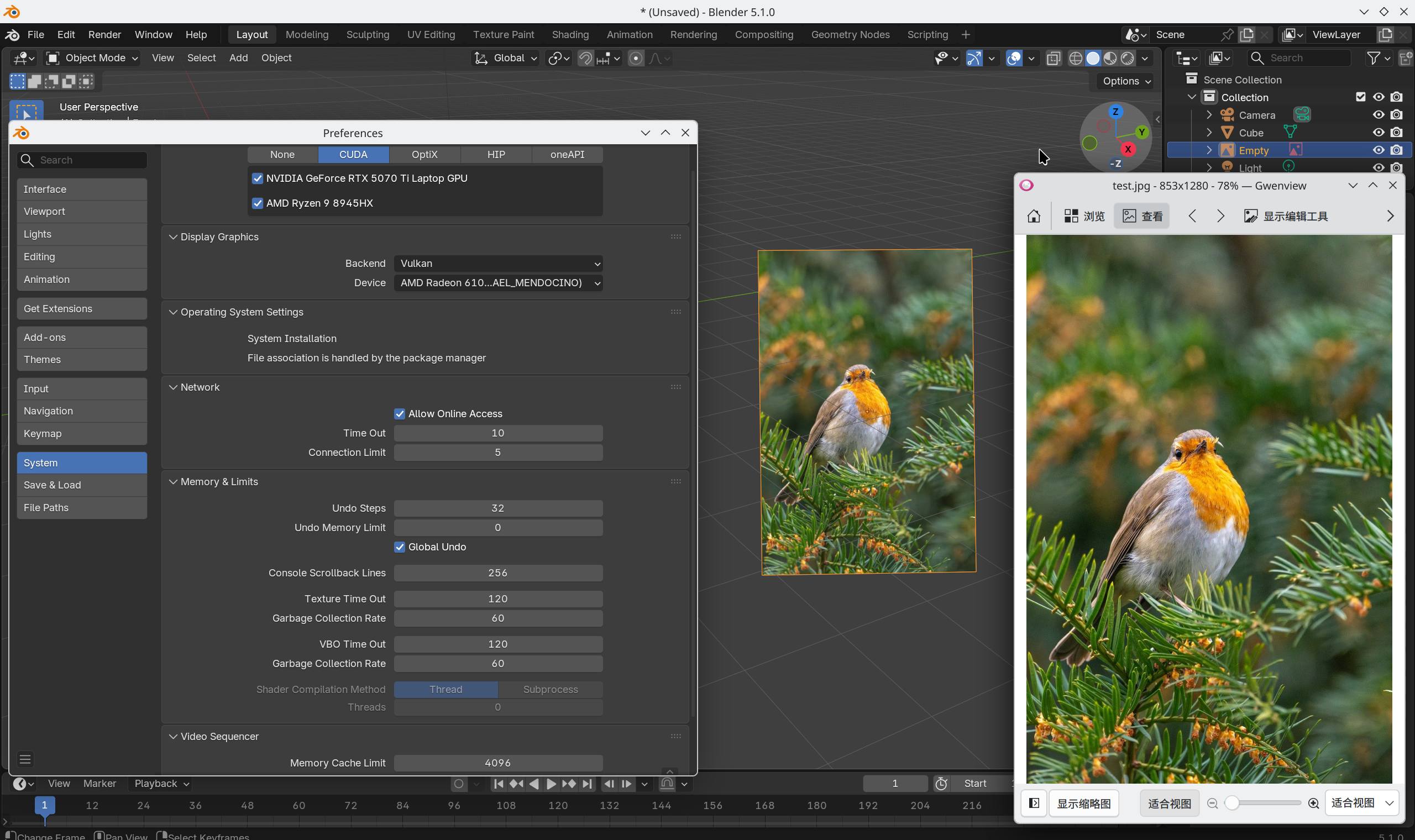Click zoom in magnifier in Gwenview

[x=1313, y=803]
